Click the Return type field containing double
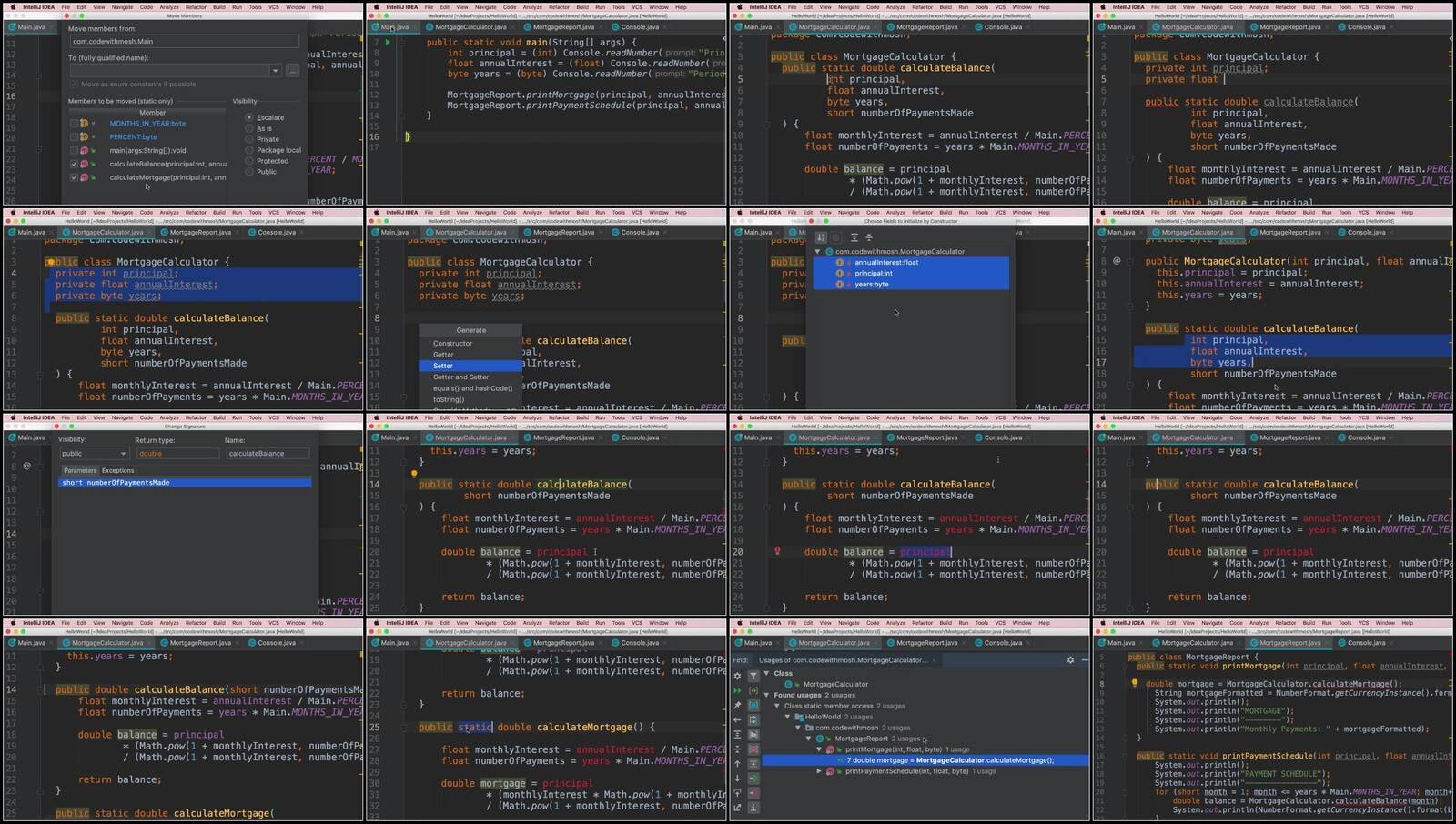This screenshot has height=824, width=1456. pos(177,454)
